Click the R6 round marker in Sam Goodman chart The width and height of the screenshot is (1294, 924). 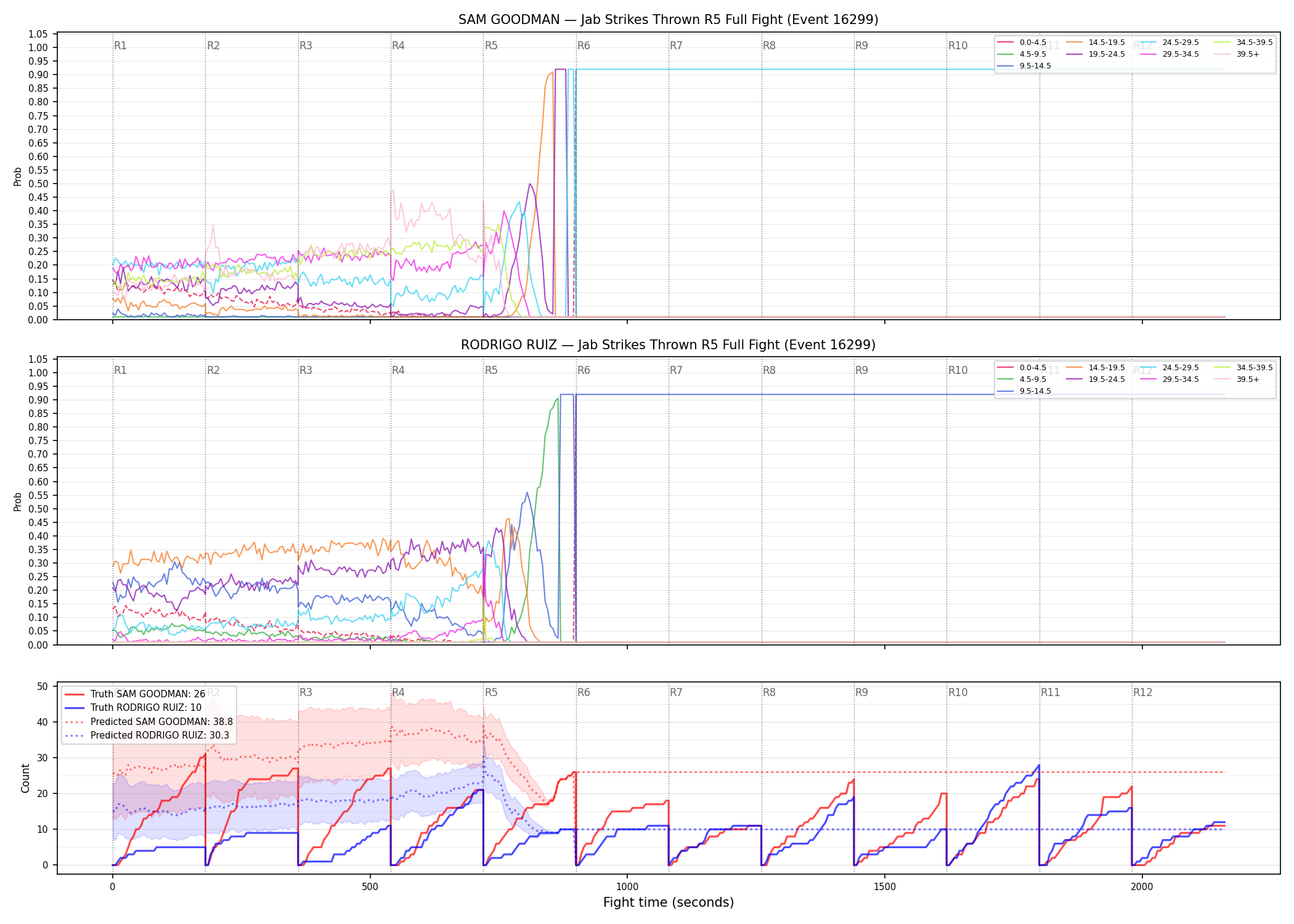click(584, 46)
